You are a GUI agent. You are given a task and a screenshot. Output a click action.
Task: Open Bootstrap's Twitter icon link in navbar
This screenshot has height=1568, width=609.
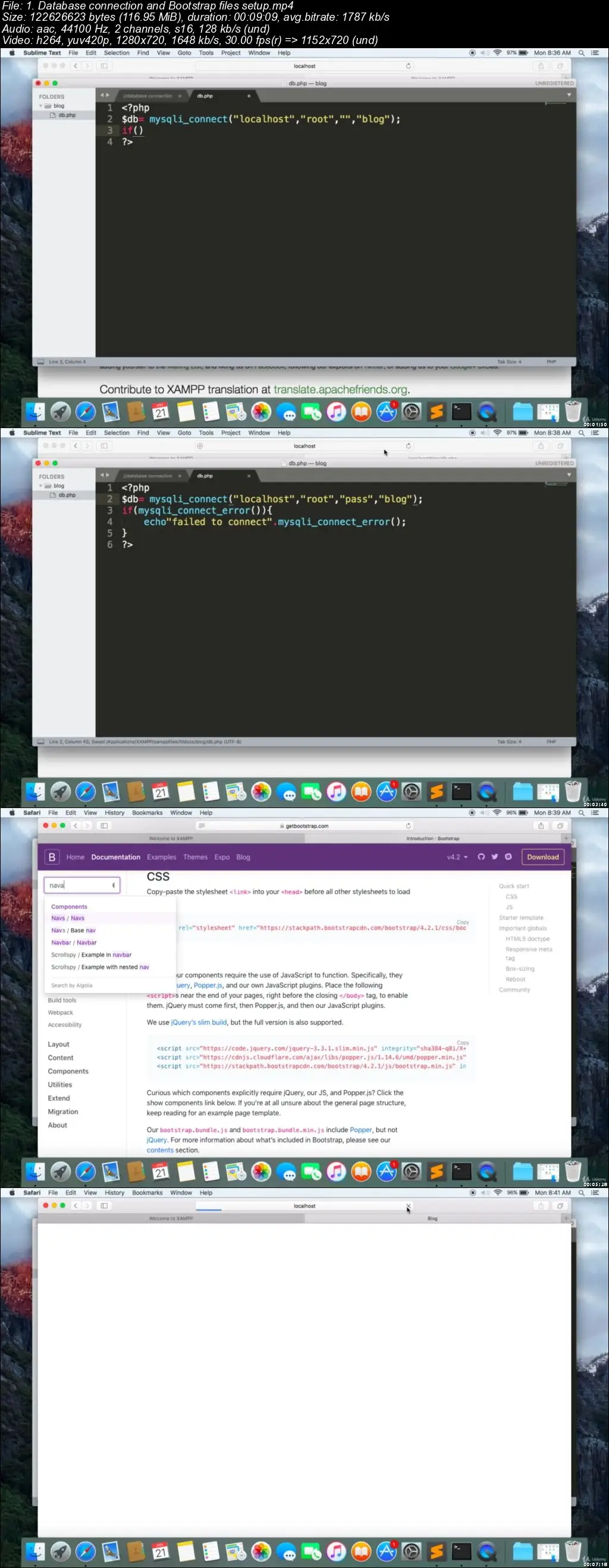point(494,857)
